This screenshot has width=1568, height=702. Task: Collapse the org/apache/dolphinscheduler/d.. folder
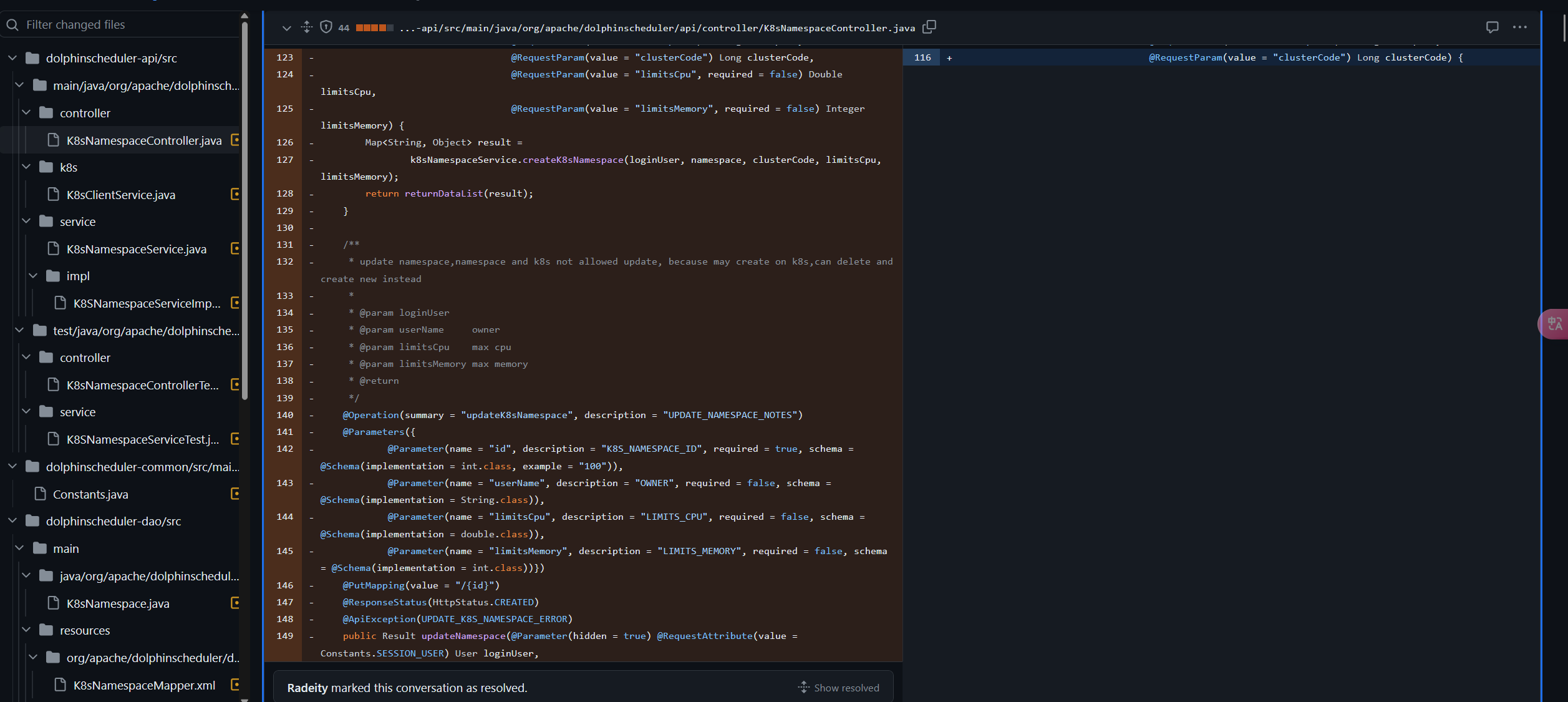point(33,657)
